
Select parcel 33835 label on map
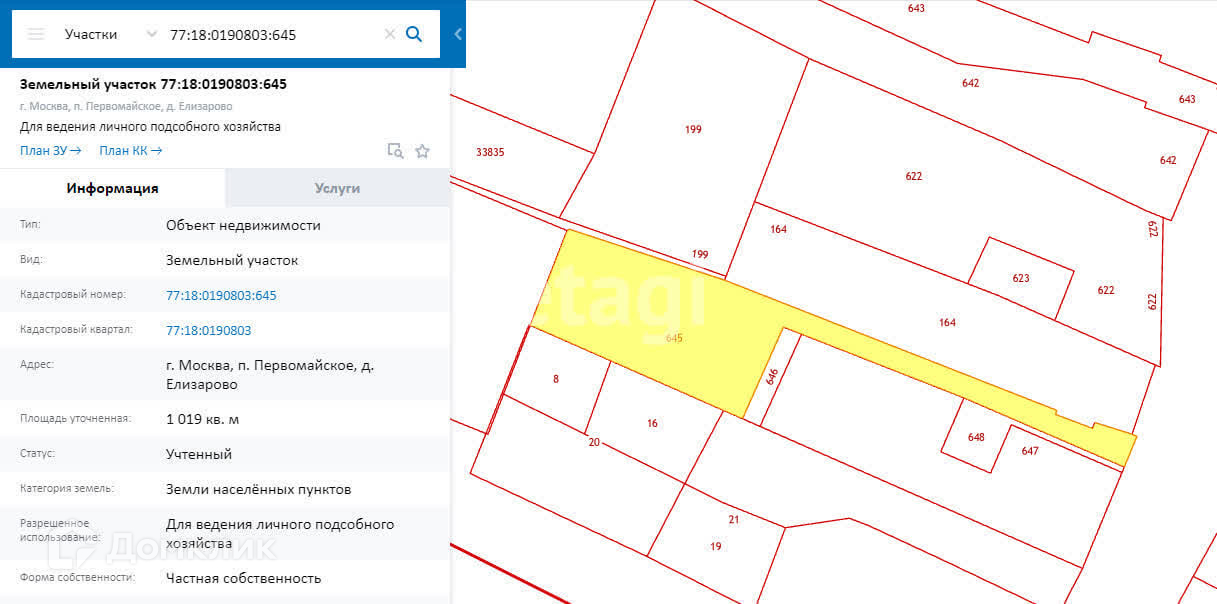(490, 152)
